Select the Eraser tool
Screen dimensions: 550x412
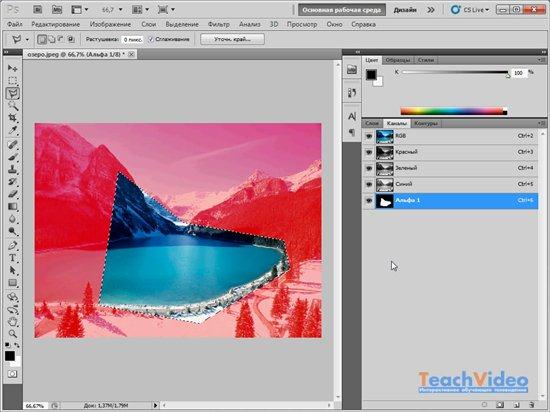13,194
